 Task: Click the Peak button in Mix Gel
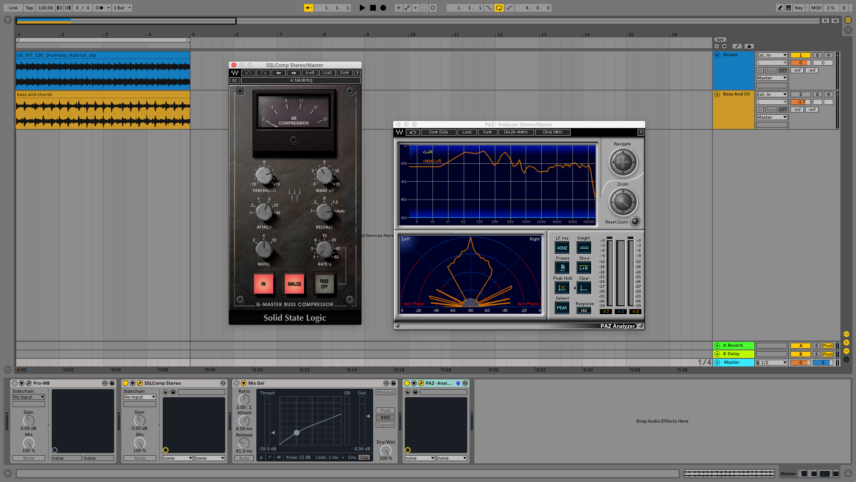[385, 410]
